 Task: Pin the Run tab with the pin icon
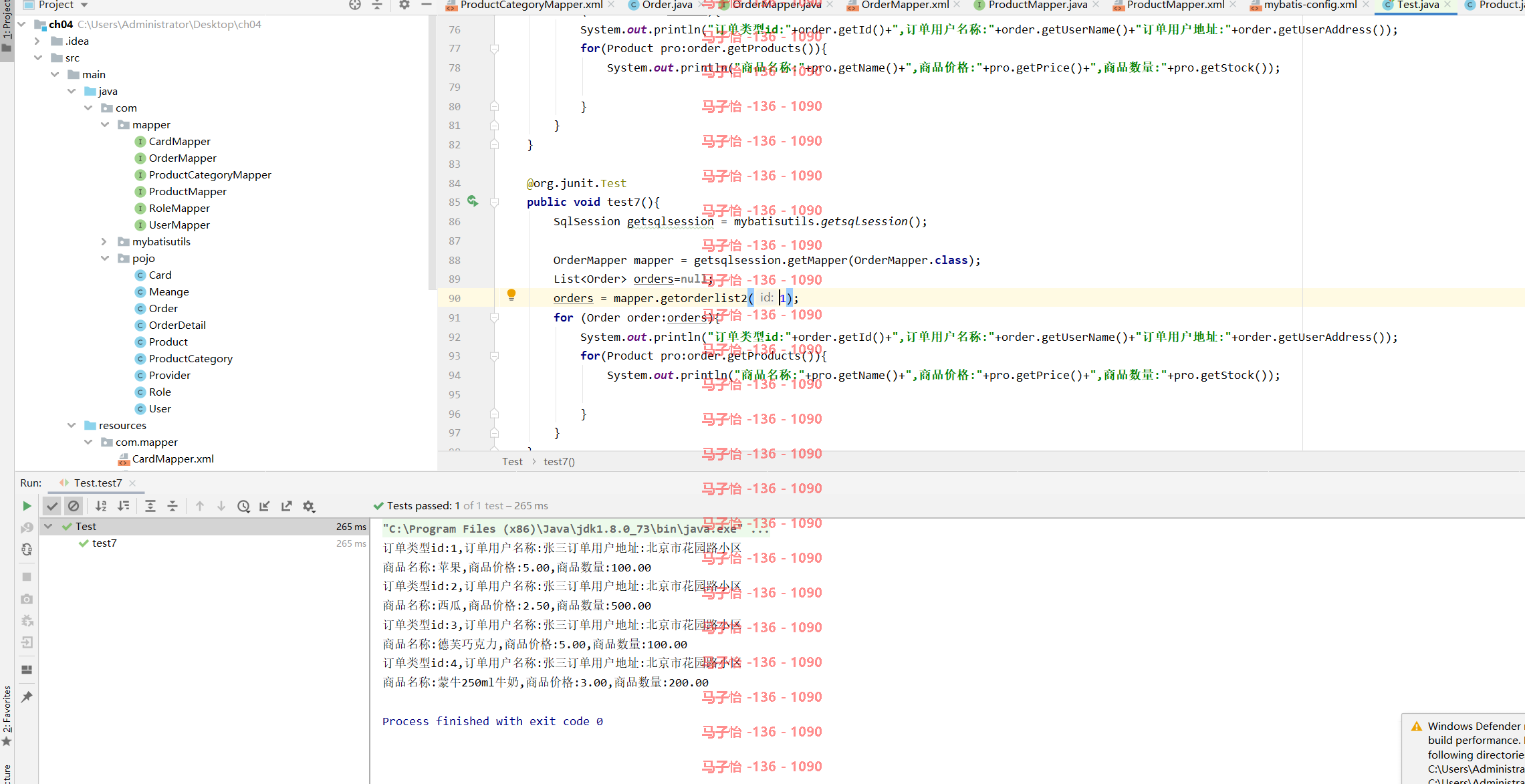coord(27,697)
